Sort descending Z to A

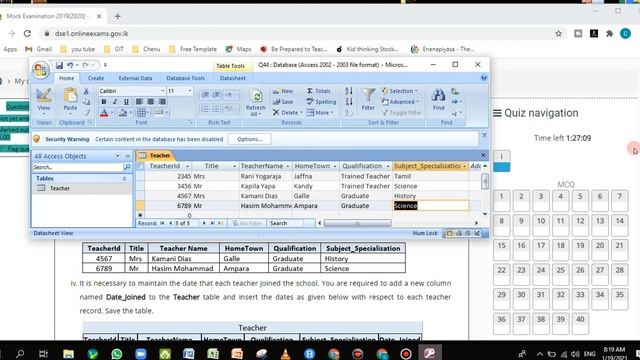tap(349, 102)
